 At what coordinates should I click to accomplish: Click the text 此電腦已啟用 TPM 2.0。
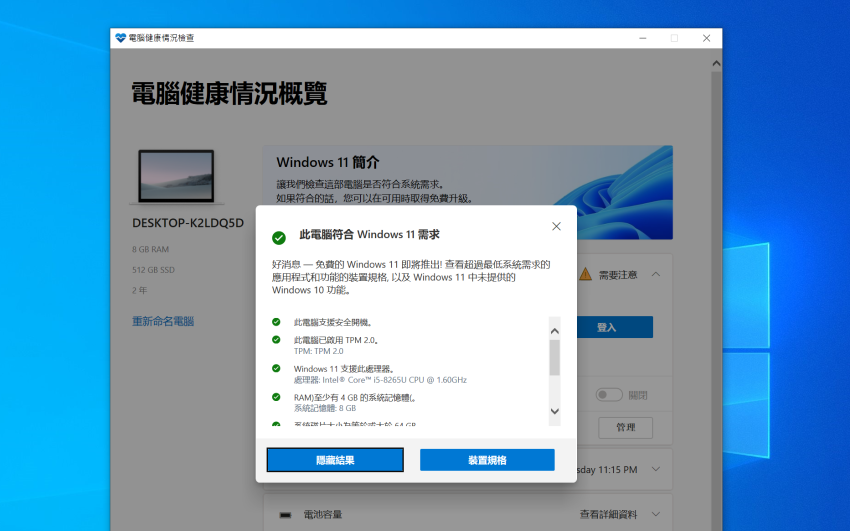coord(336,340)
